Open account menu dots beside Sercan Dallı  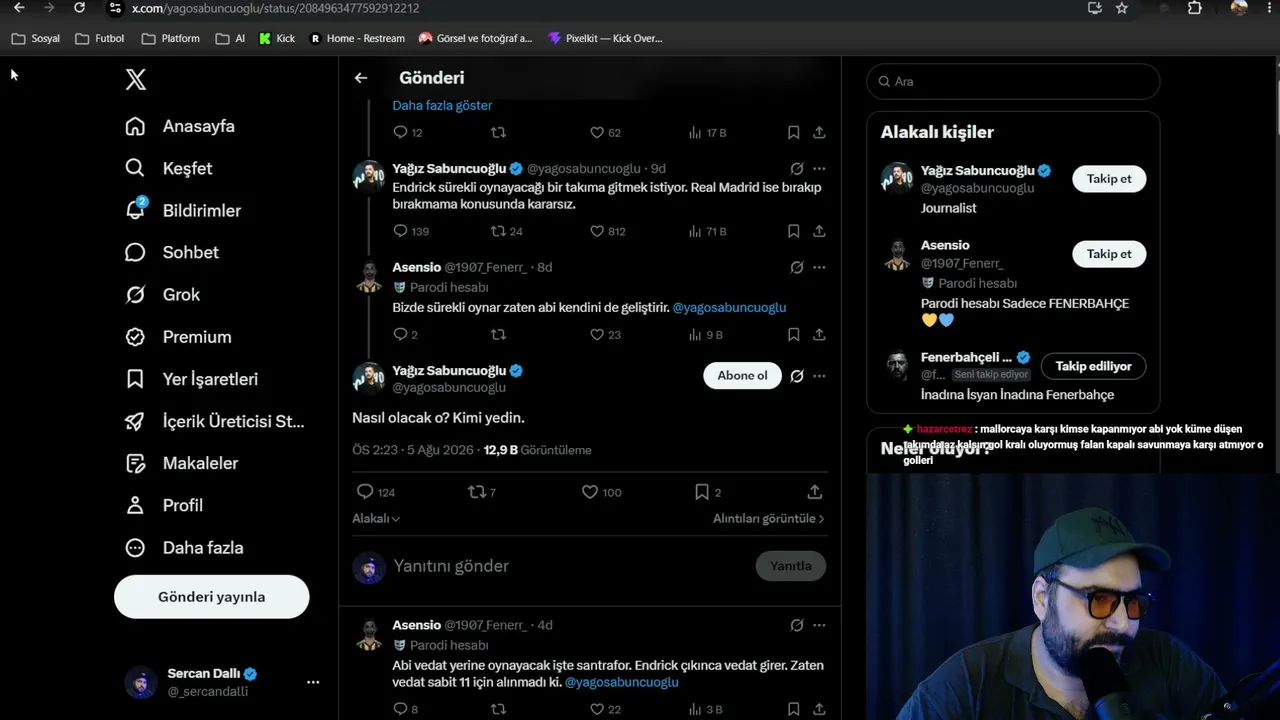(x=313, y=682)
